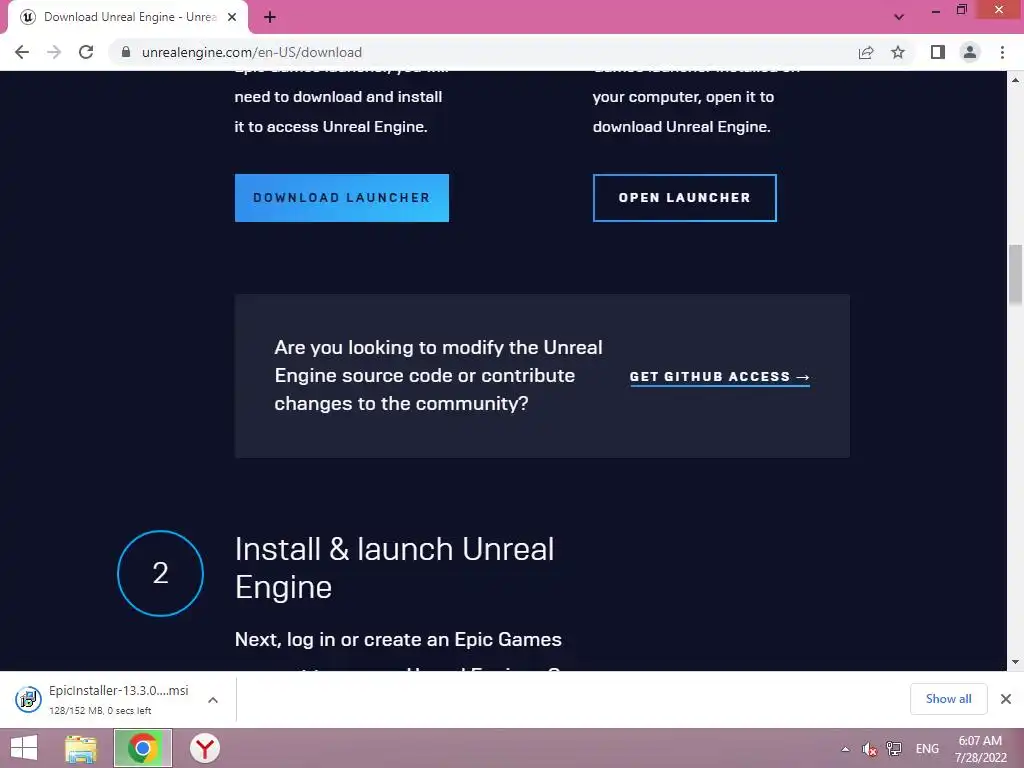Open the EpicInstaller msi download item
The image size is (1024, 768).
point(118,699)
